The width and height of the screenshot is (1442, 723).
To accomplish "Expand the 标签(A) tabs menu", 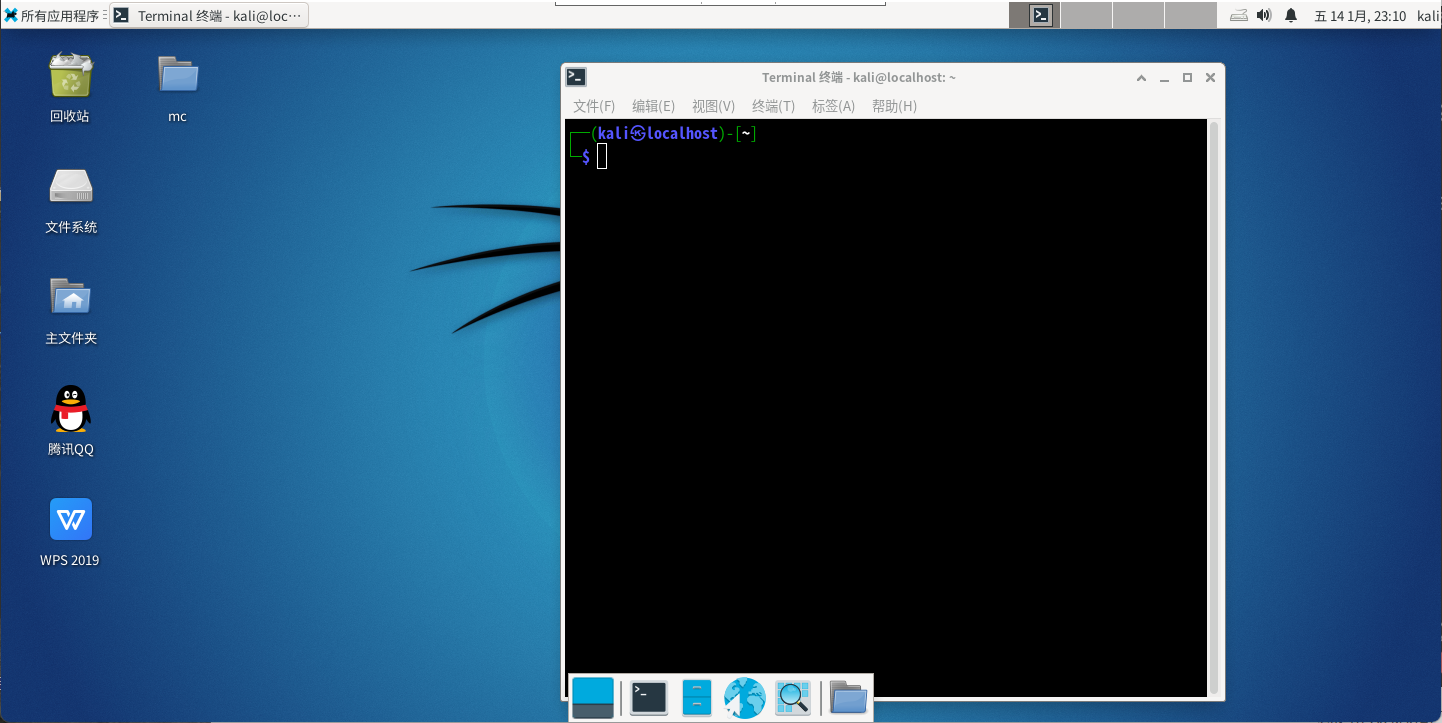I will [833, 106].
